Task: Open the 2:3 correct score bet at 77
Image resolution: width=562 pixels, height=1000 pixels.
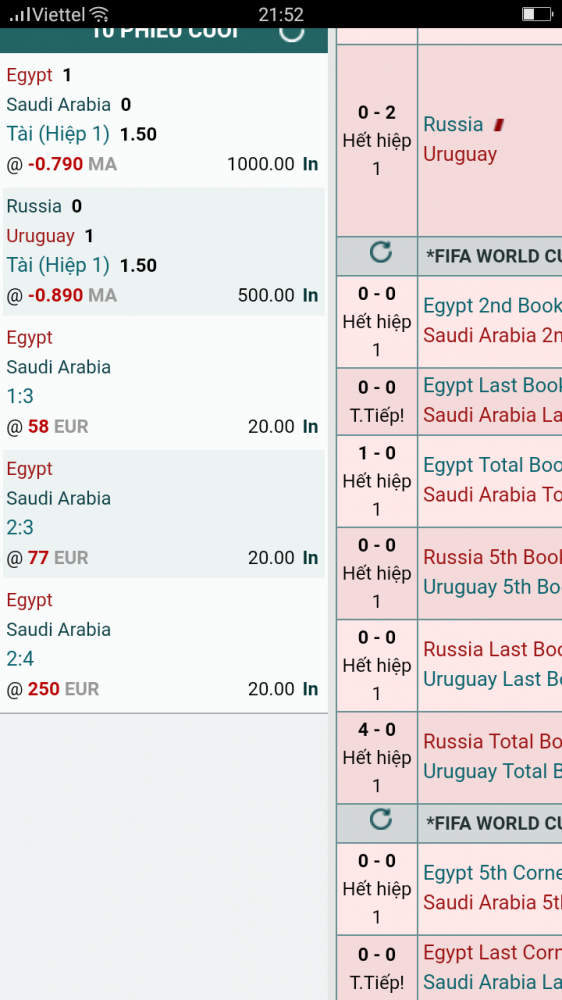Action: click(x=164, y=514)
